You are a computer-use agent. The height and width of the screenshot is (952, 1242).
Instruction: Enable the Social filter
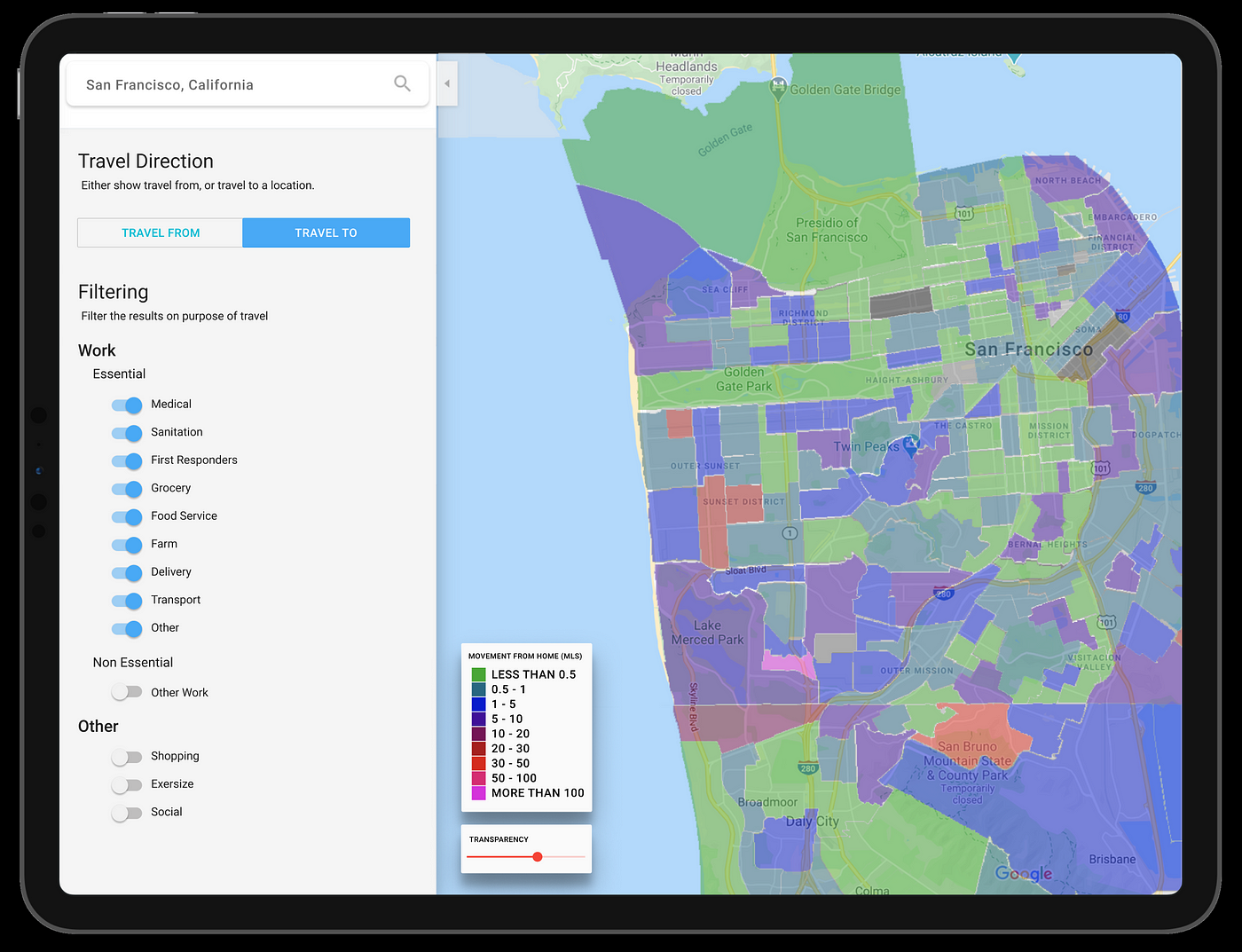tap(127, 813)
